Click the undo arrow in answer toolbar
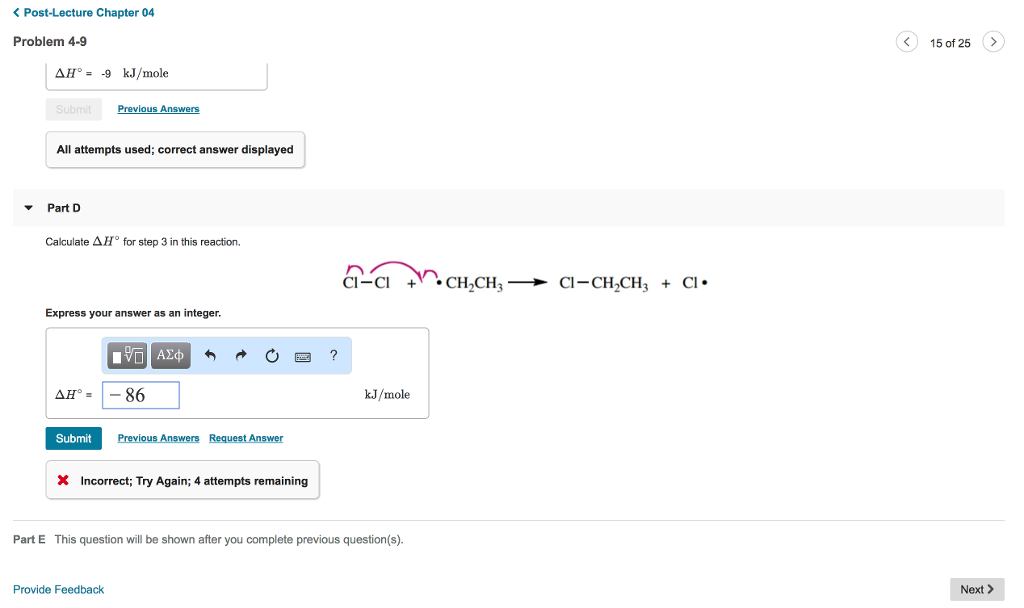This screenshot has height=608, width=1024. tap(210, 355)
